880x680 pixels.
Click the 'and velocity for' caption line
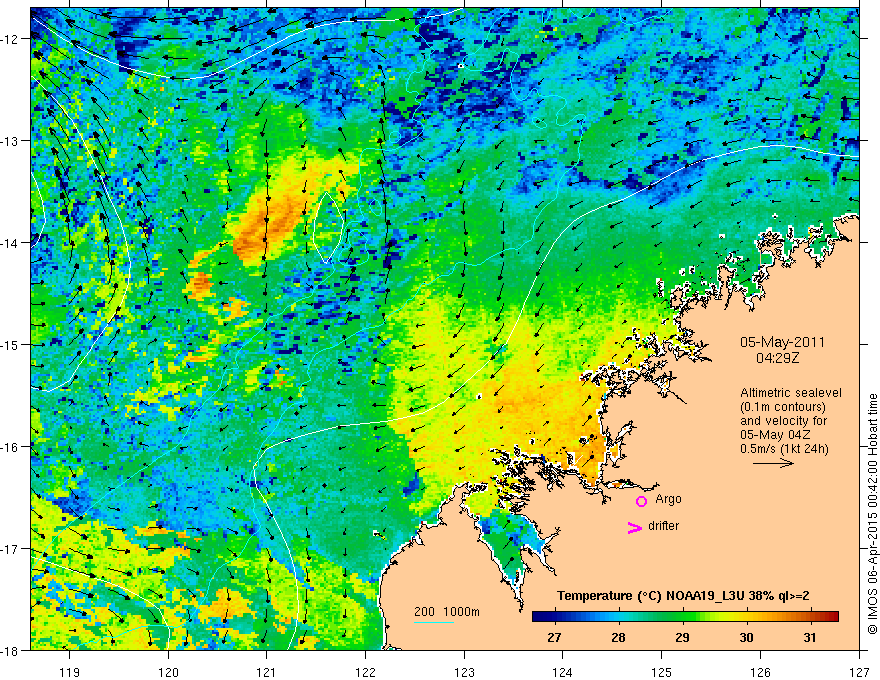point(783,421)
